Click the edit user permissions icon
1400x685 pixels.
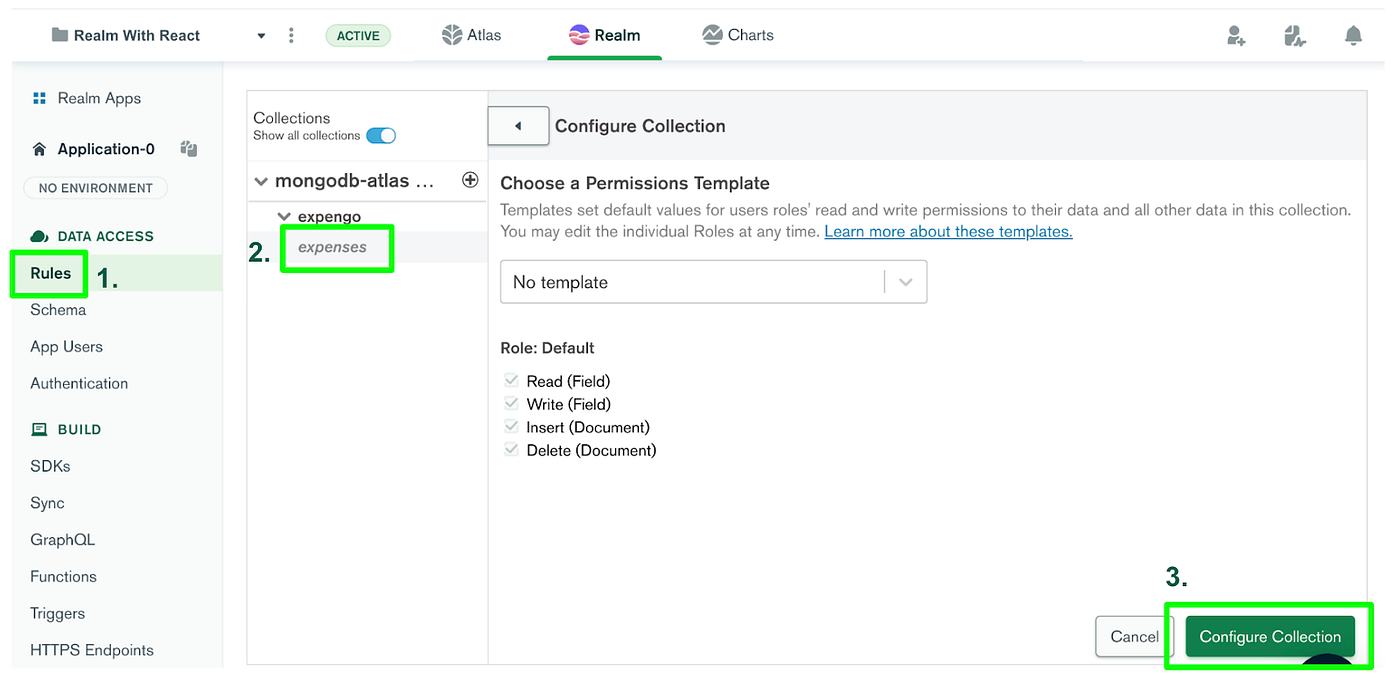[x=1295, y=35]
